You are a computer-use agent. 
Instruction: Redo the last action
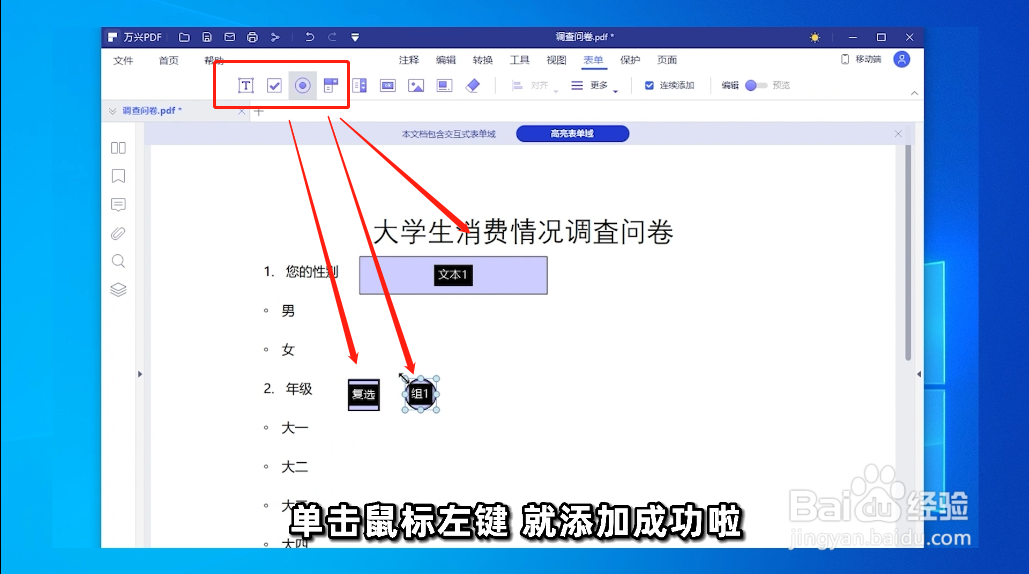tap(332, 37)
